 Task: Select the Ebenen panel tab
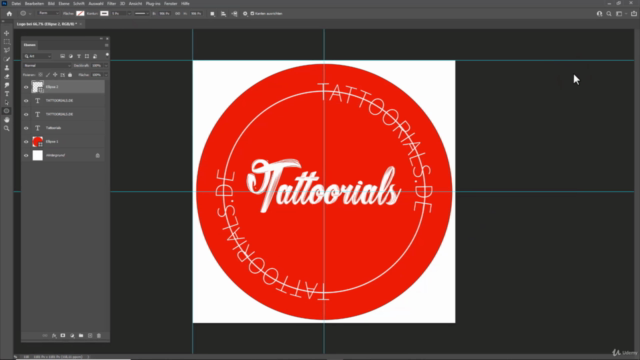tap(29, 45)
